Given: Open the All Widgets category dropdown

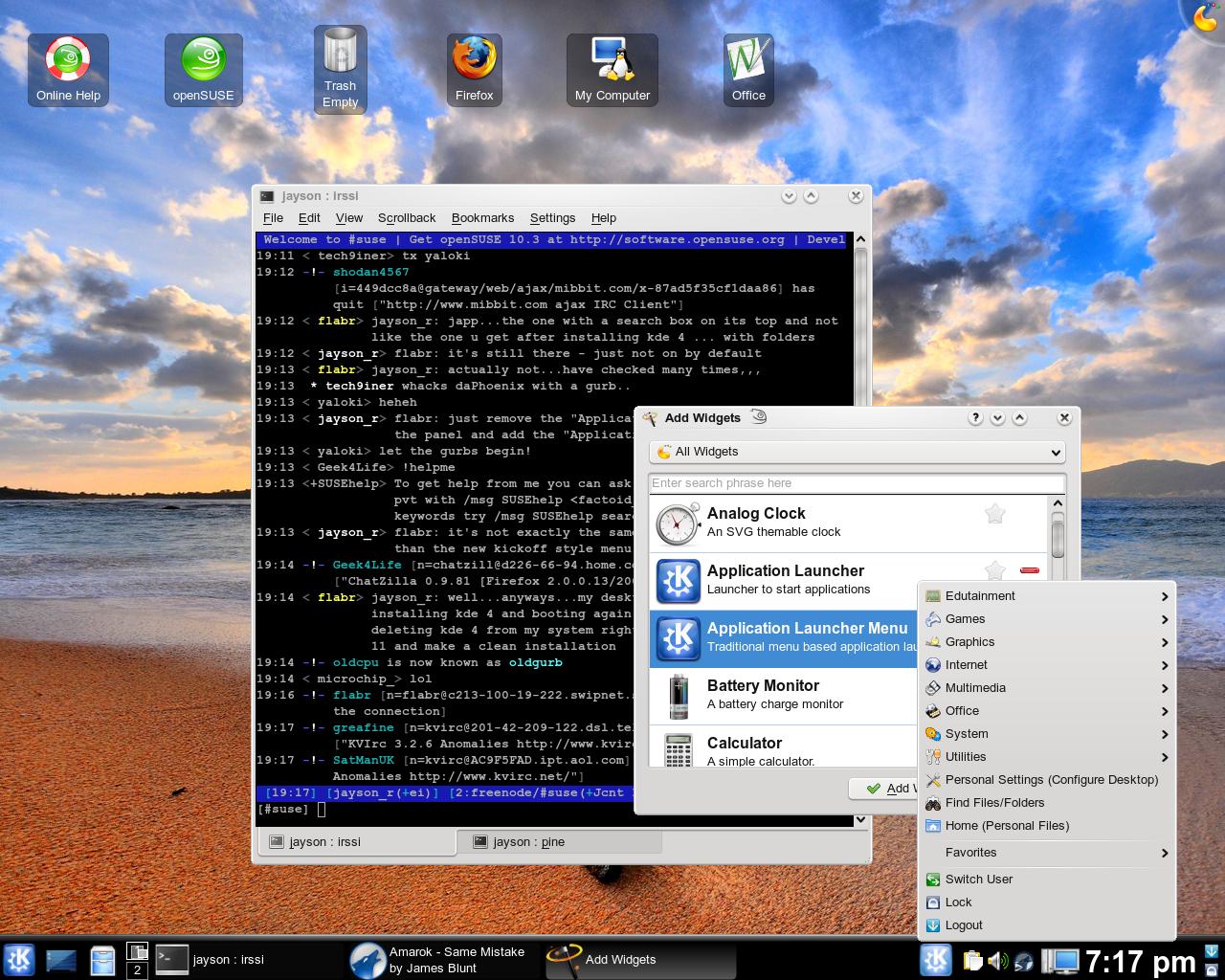Looking at the screenshot, I should pos(857,452).
